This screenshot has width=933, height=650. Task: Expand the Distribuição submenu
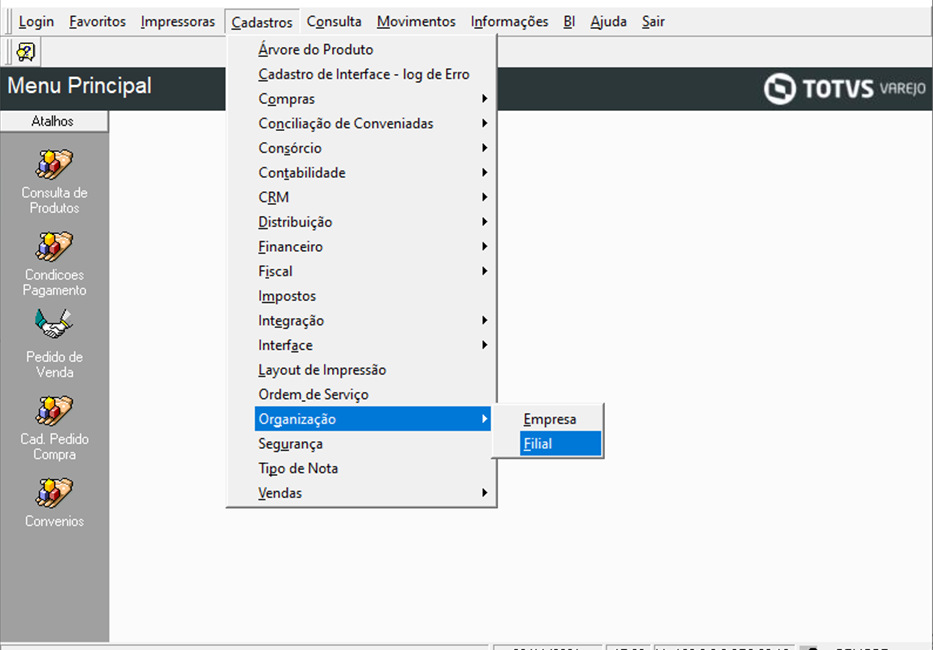click(374, 222)
